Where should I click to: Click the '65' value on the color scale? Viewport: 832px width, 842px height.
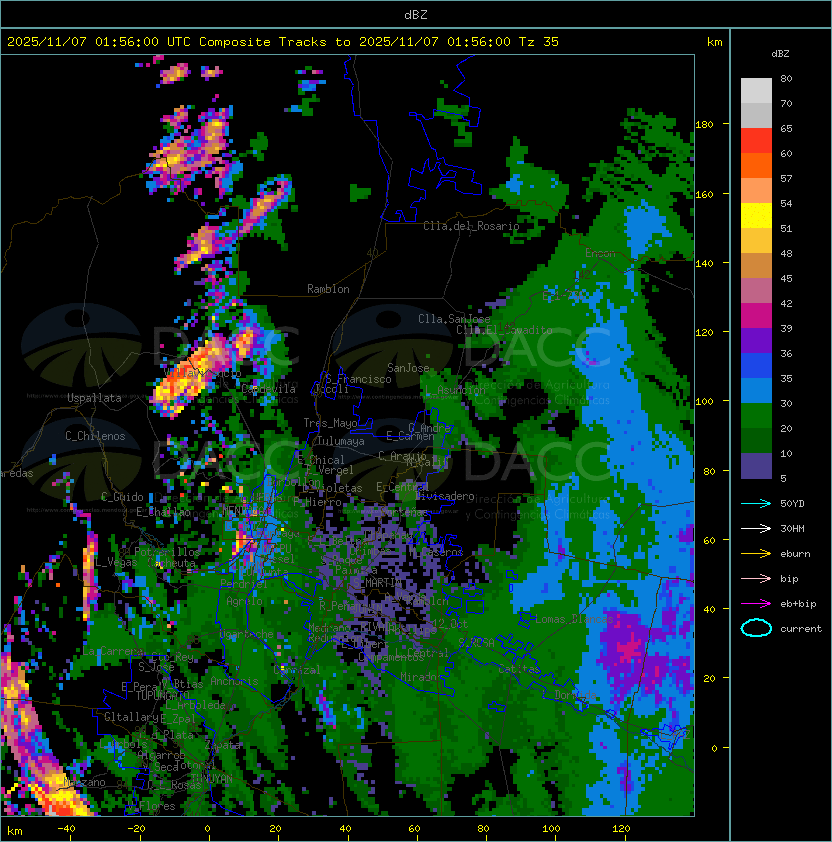tap(786, 128)
